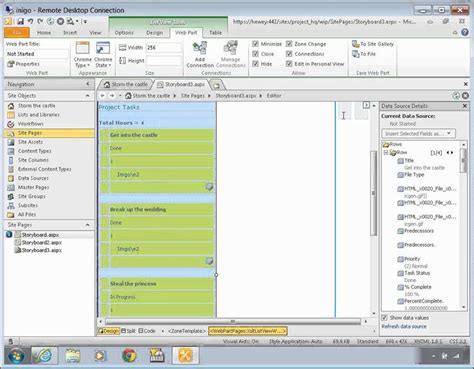Open Content Types in navigation

[x=34, y=151]
